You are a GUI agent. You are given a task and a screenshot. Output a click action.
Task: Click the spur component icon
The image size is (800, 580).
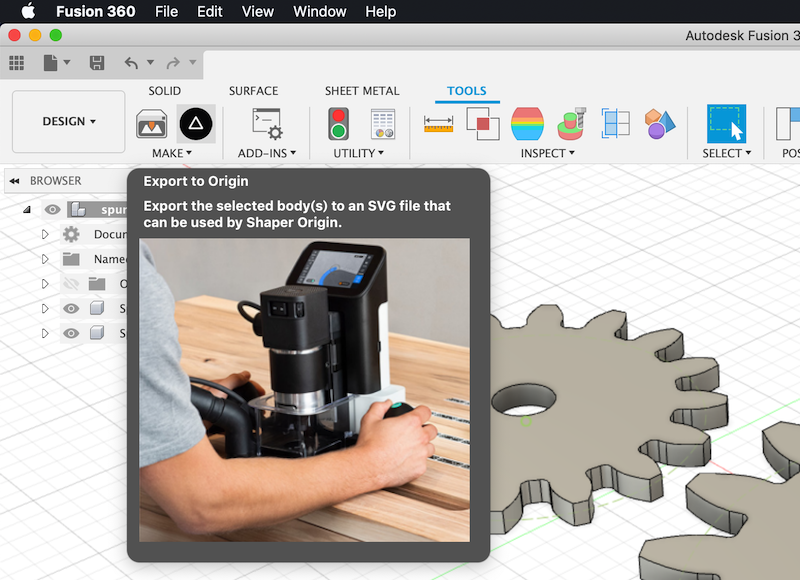[x=79, y=209]
